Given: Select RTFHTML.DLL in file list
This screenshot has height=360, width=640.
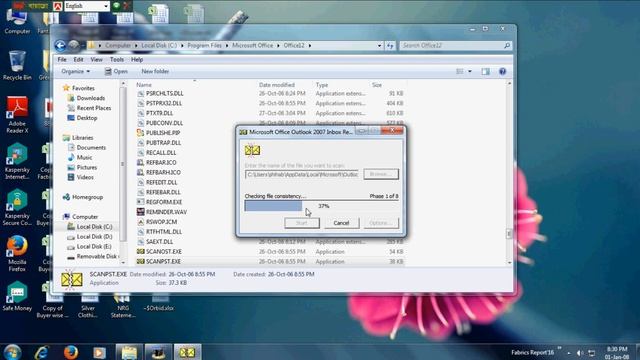Looking at the screenshot, I should [164, 232].
